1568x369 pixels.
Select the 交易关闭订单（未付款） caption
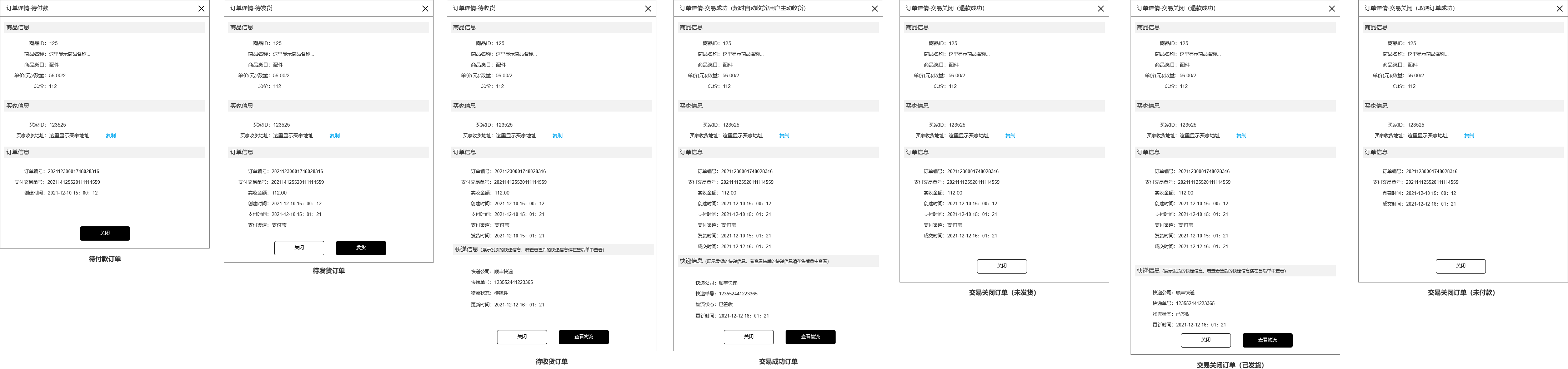tap(1462, 293)
